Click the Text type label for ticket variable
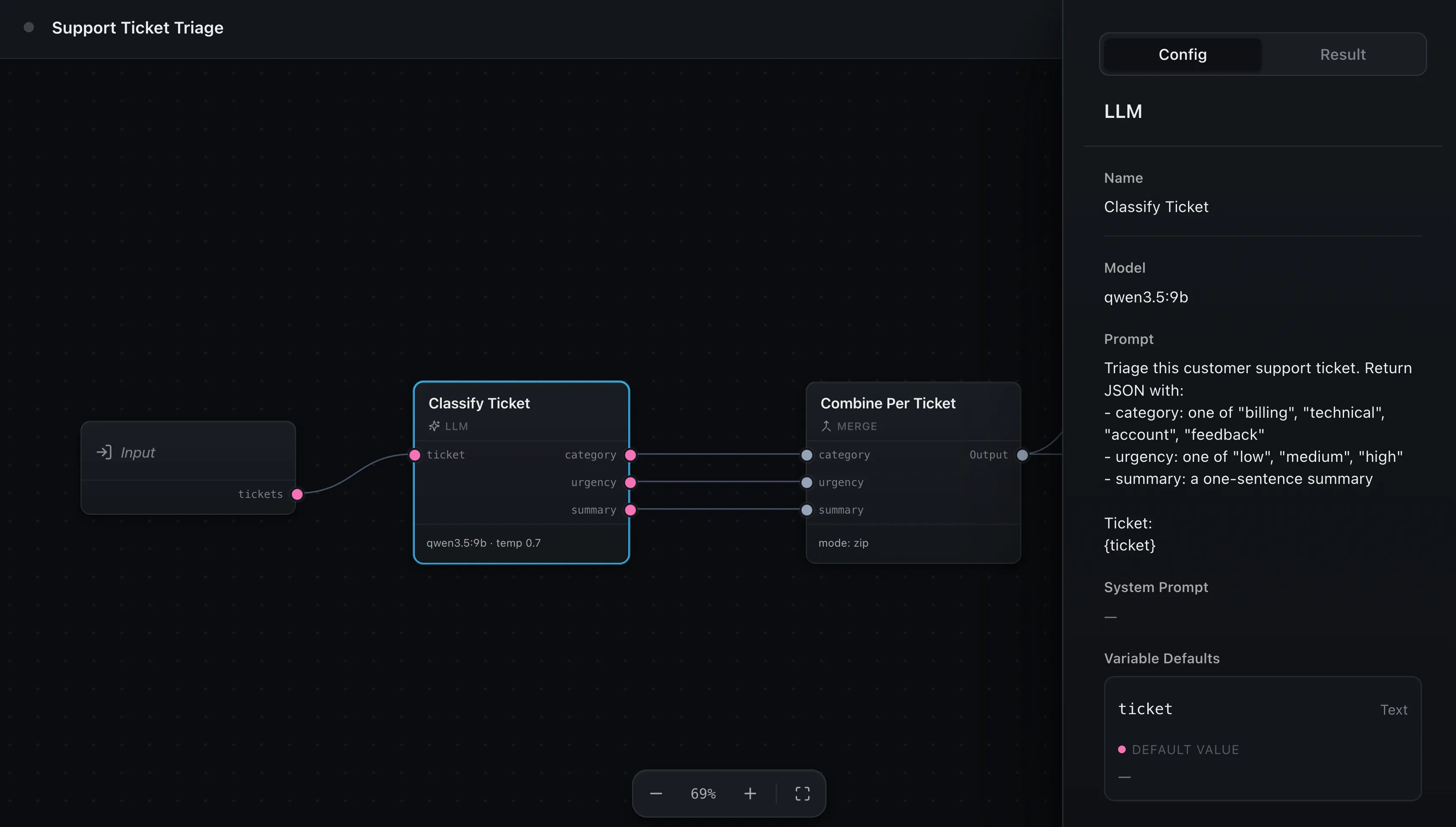1456x827 pixels. click(x=1394, y=710)
